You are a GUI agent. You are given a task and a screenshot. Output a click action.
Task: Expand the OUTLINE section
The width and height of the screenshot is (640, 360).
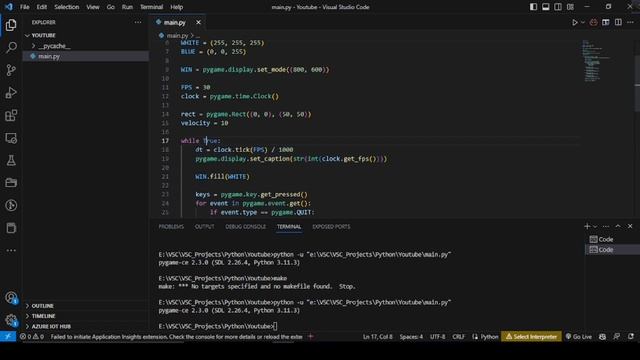click(x=85, y=306)
